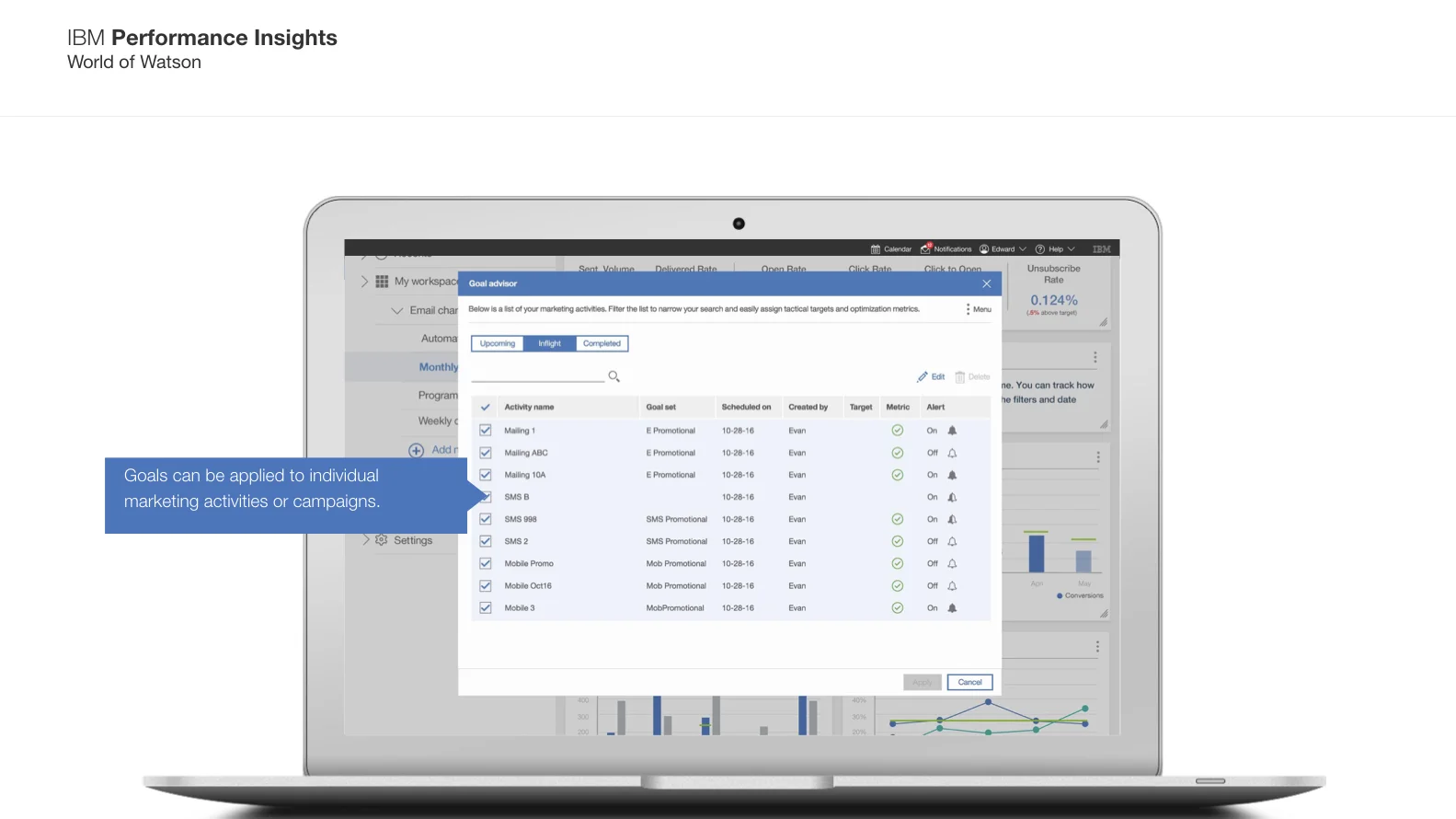
Task: Click the Help question mark icon
Action: [1040, 249]
